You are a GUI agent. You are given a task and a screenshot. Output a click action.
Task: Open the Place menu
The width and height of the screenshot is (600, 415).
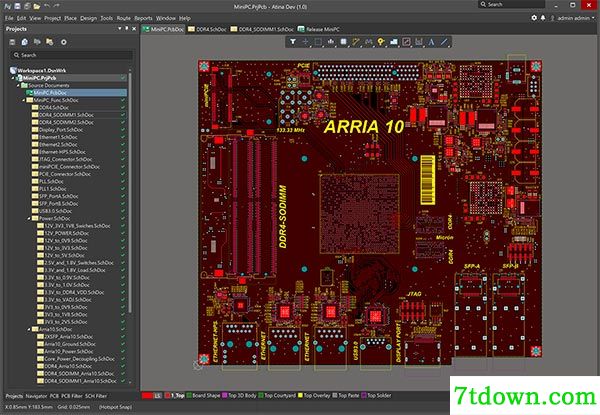(70, 18)
